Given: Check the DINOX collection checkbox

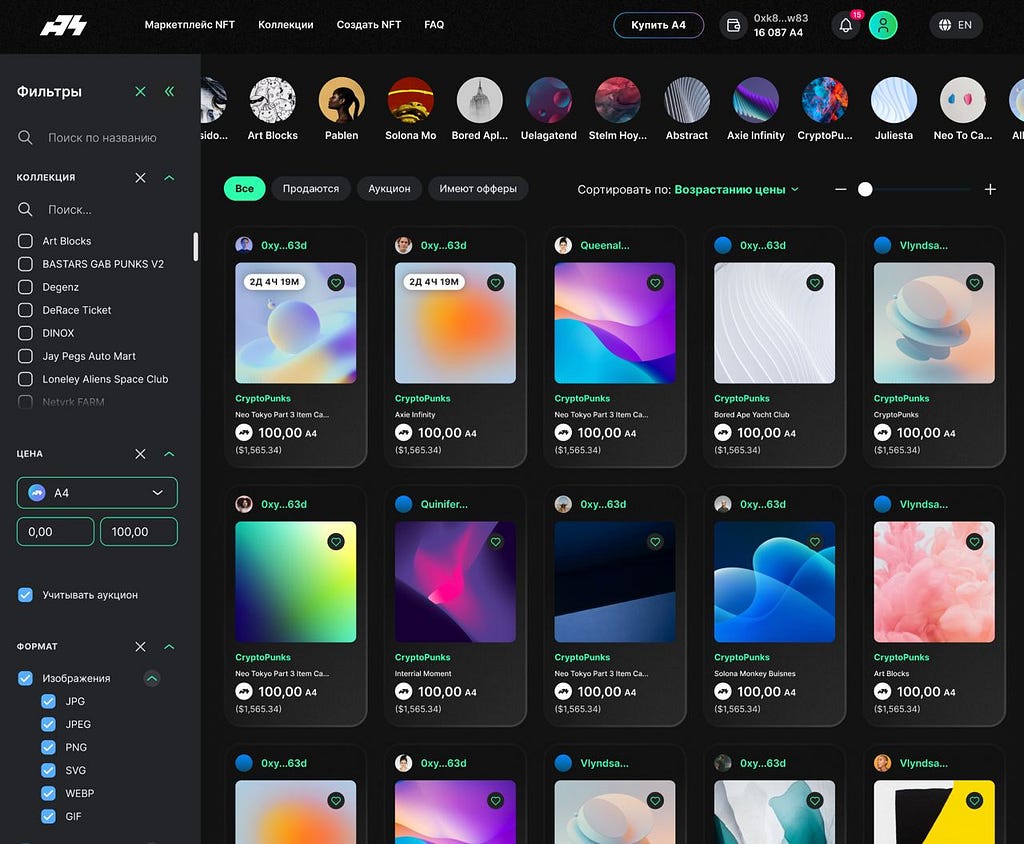Looking at the screenshot, I should [25, 333].
